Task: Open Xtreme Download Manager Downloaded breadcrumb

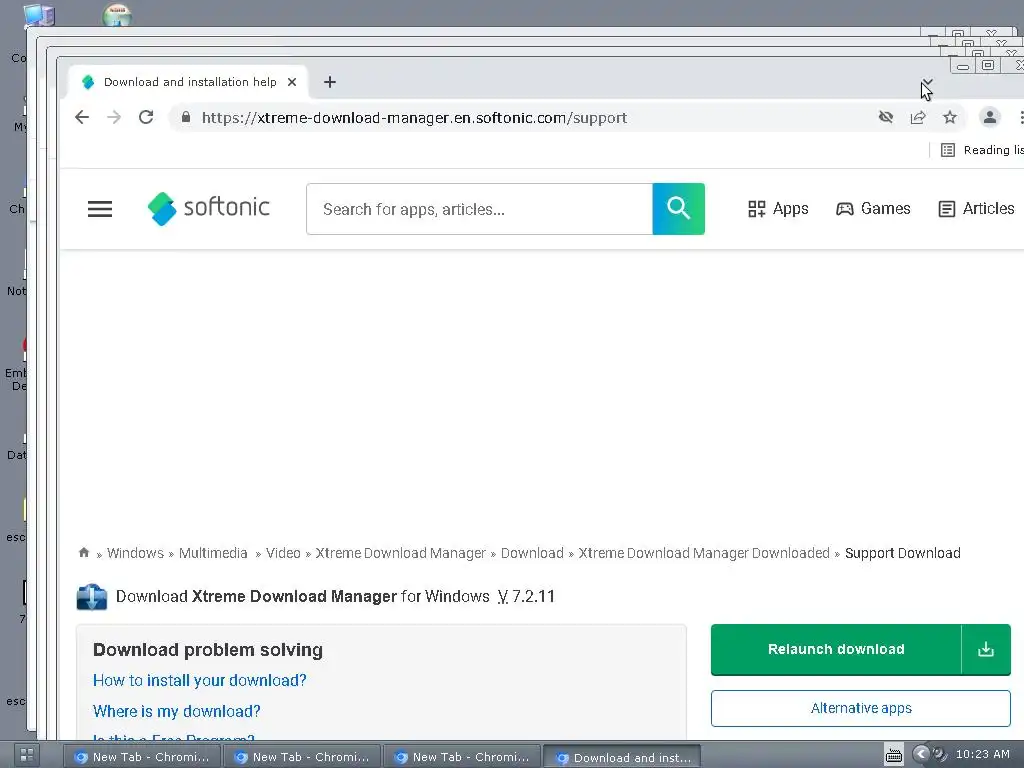Action: (704, 553)
